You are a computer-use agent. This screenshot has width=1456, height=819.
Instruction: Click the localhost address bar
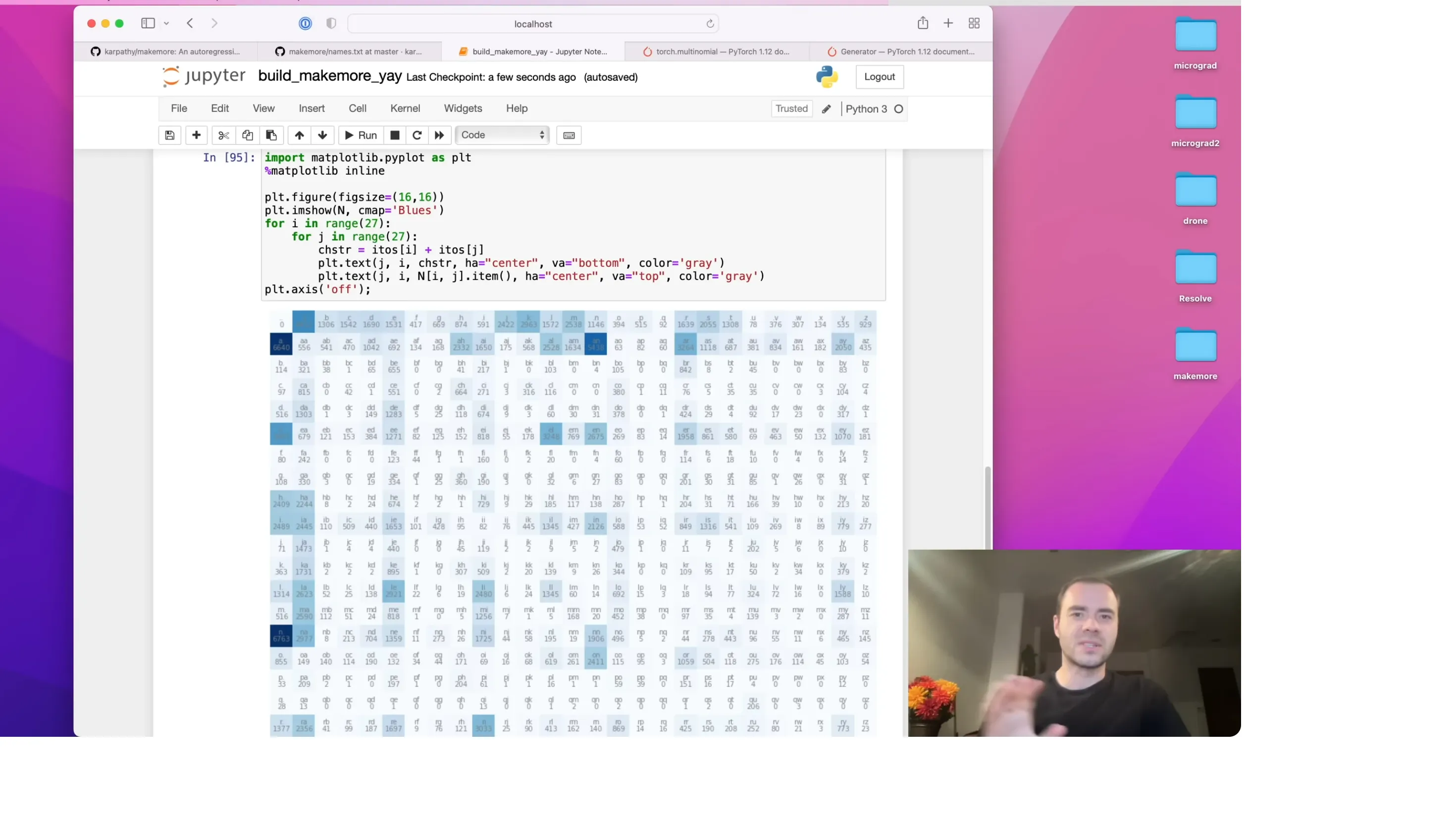(x=533, y=24)
